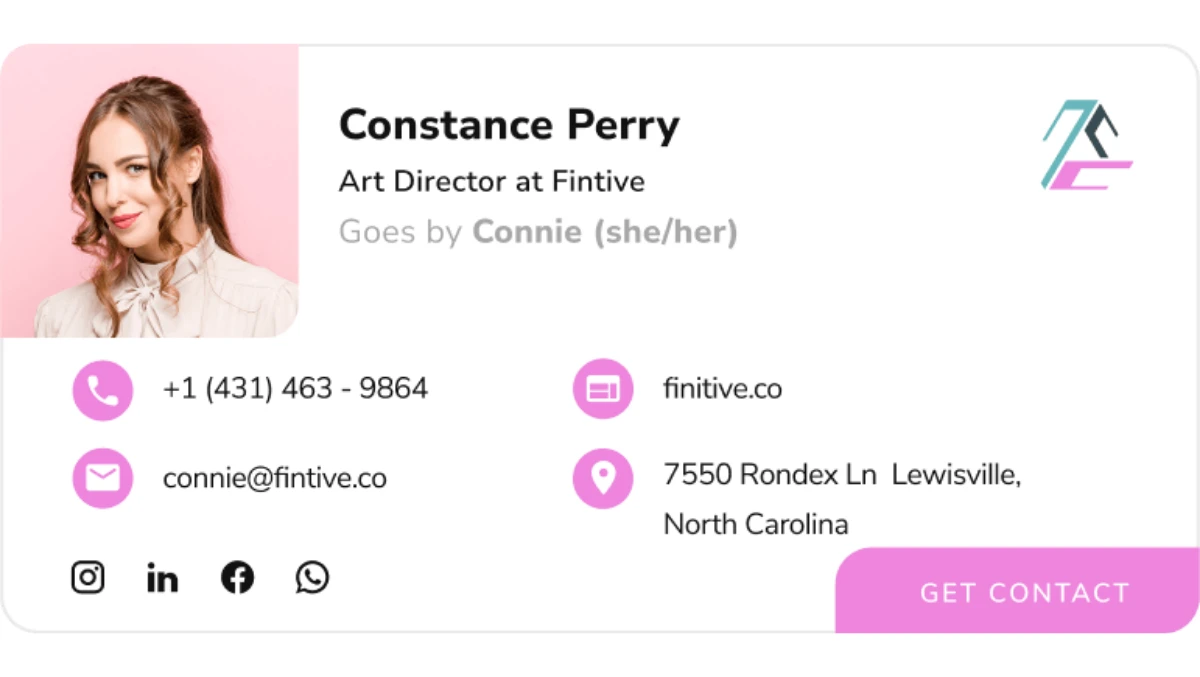Select the Constance Perry name heading

pyautogui.click(x=509, y=125)
